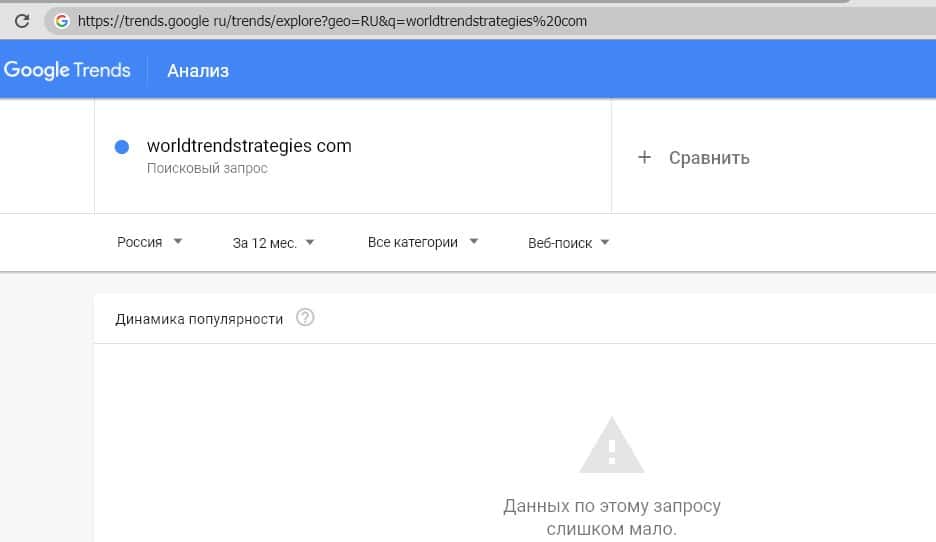Click the browser URL address bar
The width and height of the screenshot is (936, 542).
tap(400, 20)
